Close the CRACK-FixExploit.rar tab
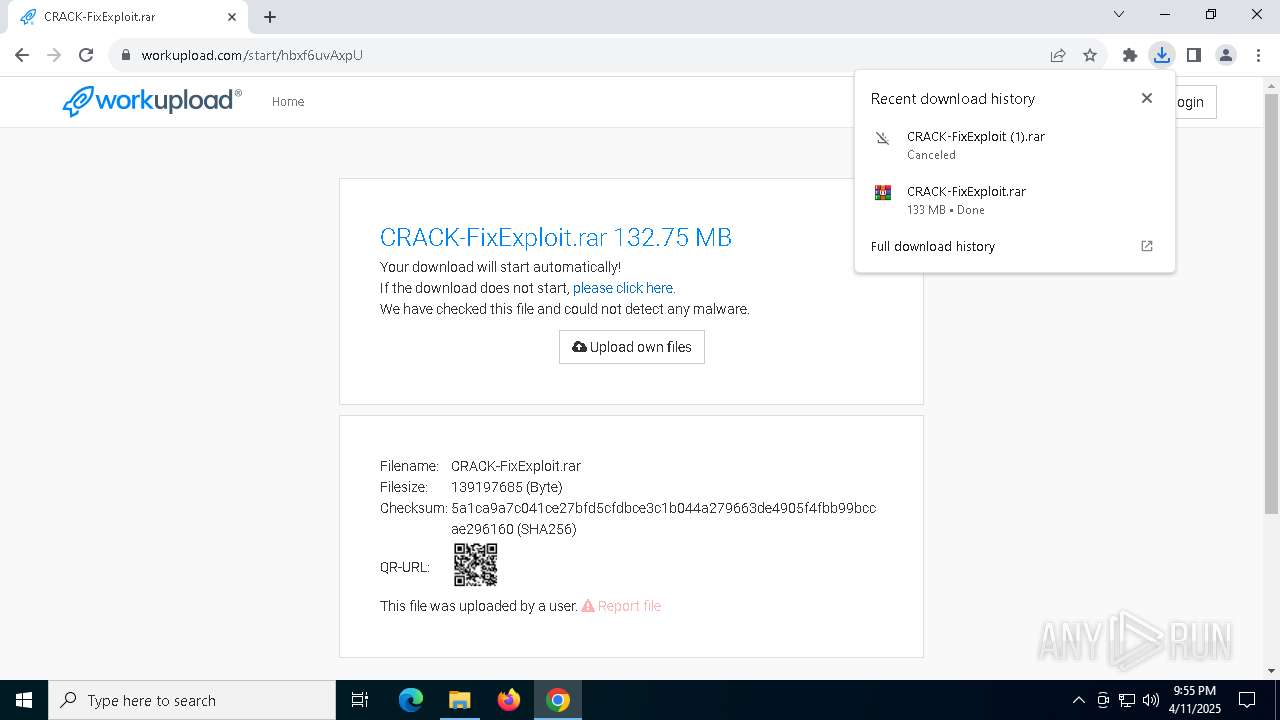The width and height of the screenshot is (1280, 720). coord(232,17)
